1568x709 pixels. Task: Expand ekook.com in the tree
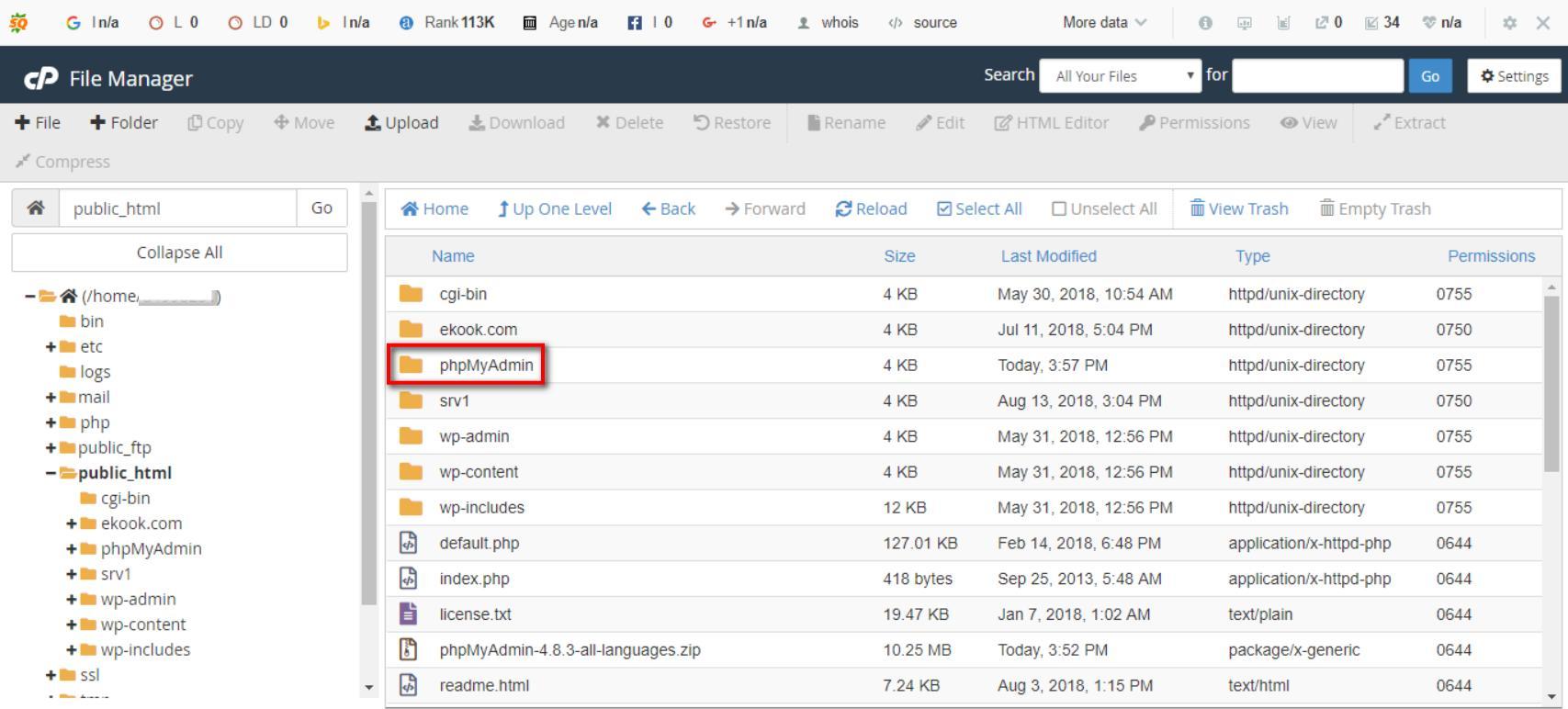(71, 523)
